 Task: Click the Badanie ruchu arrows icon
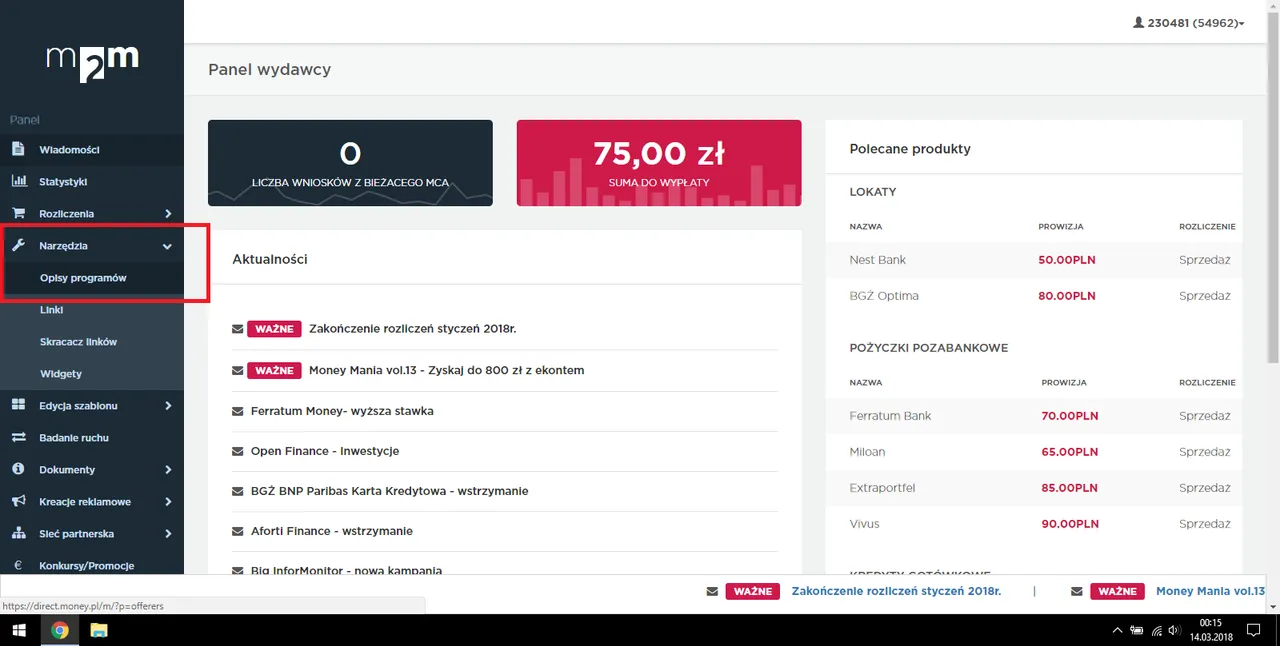(18, 437)
